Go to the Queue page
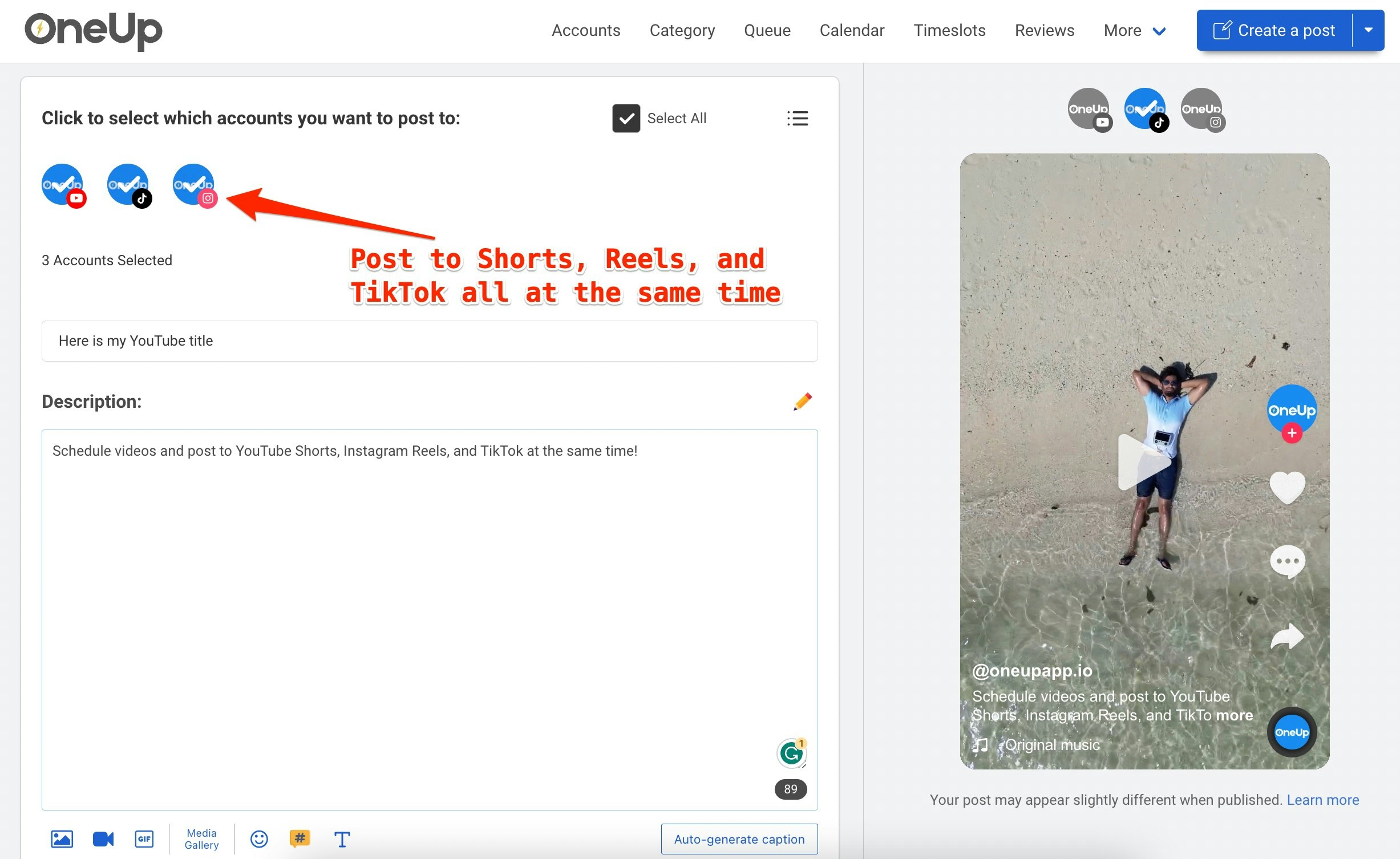 tap(767, 30)
